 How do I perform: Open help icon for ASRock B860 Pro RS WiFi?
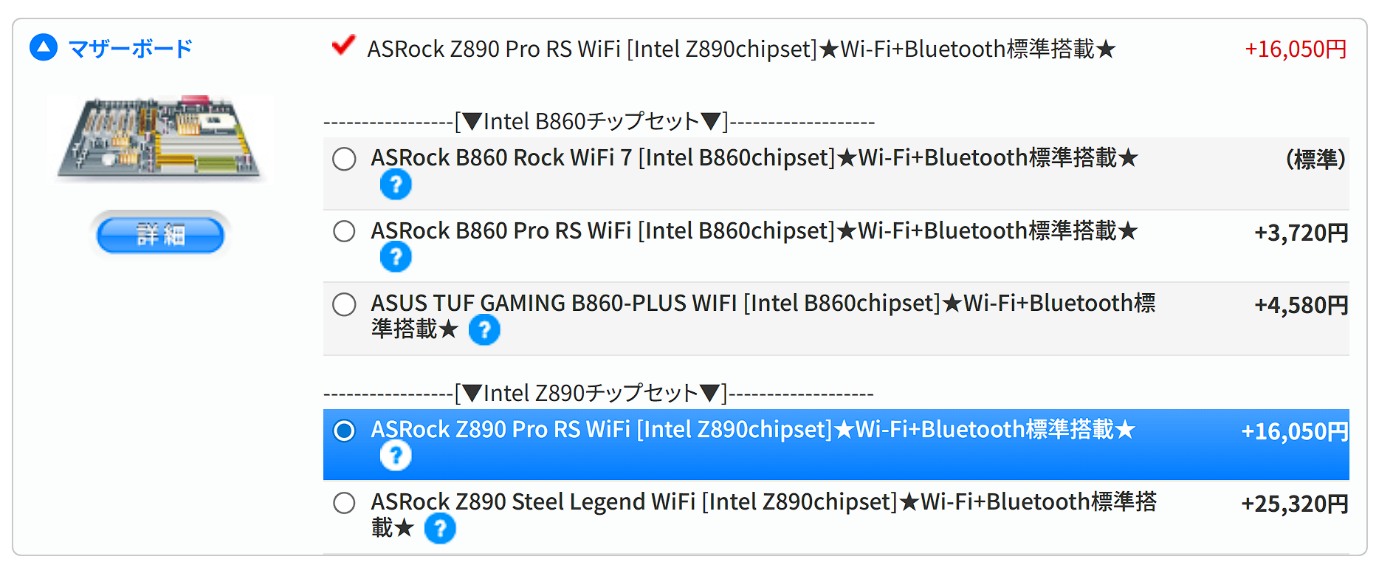[x=395, y=258]
